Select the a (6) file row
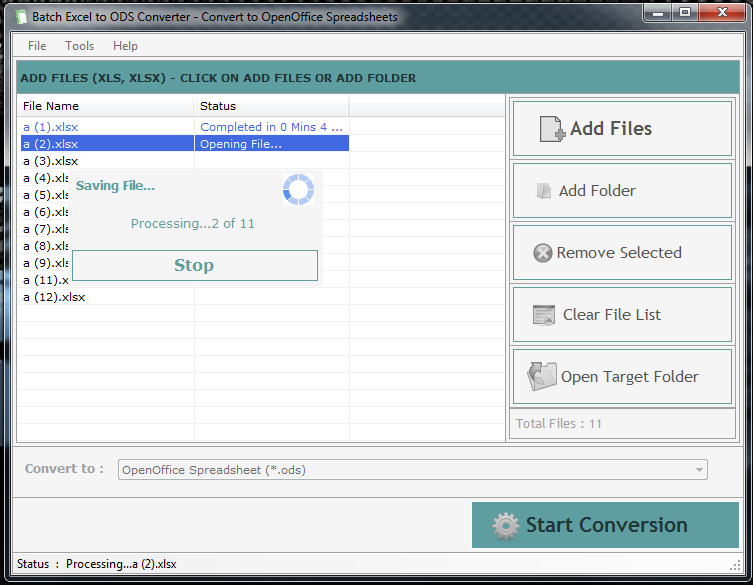 (x=45, y=212)
